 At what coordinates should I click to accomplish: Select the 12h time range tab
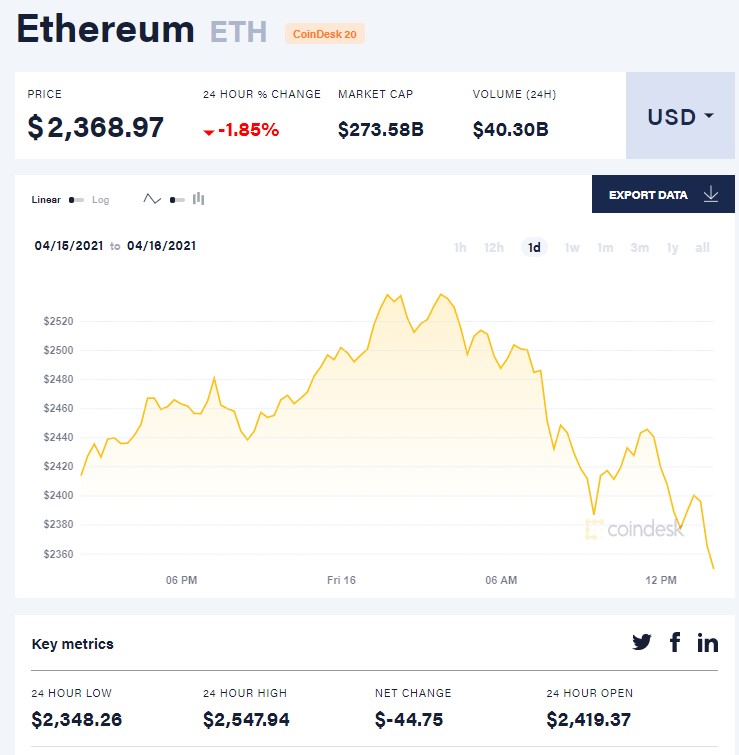pos(494,248)
